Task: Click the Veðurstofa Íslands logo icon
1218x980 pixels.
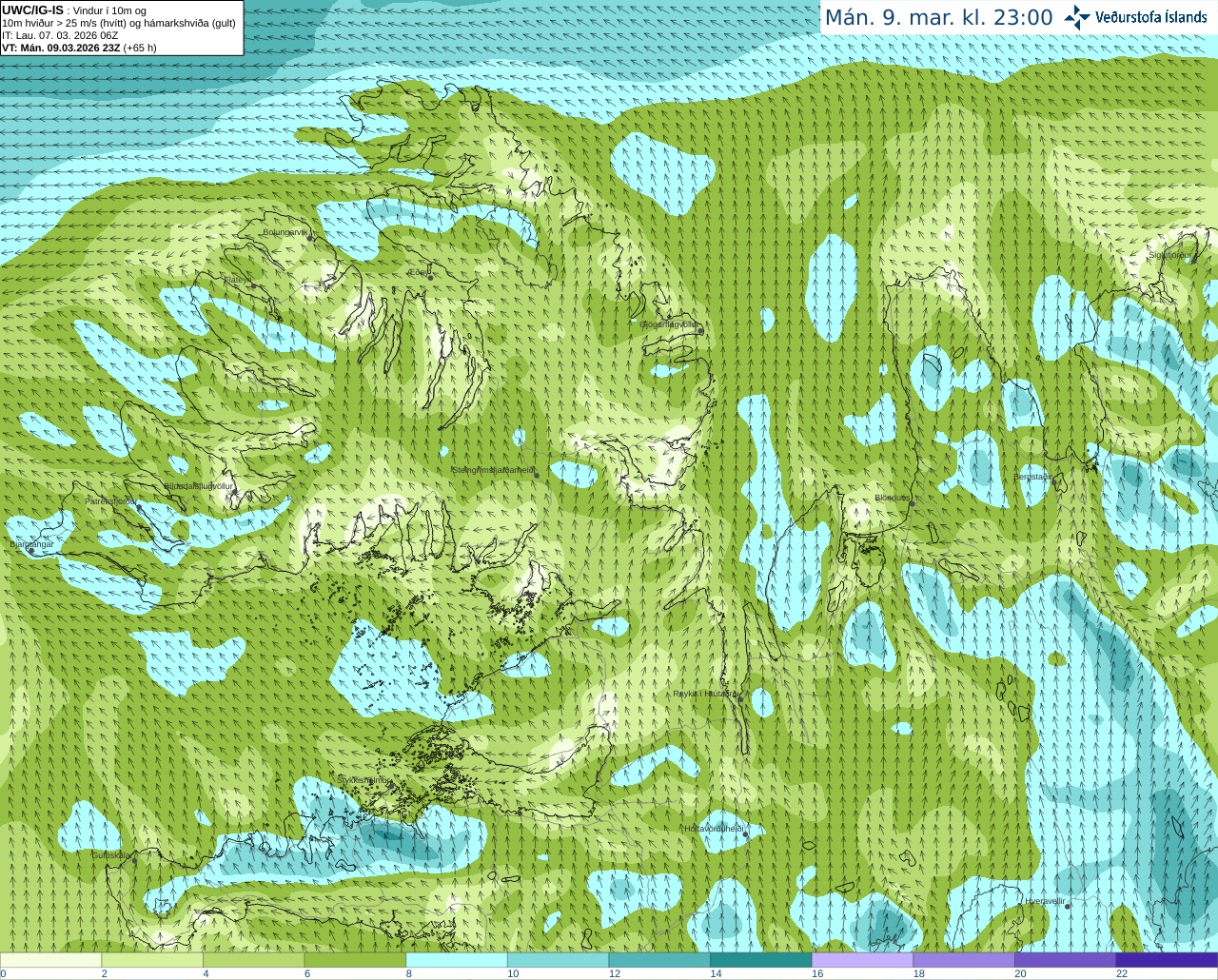Action: [1077, 17]
